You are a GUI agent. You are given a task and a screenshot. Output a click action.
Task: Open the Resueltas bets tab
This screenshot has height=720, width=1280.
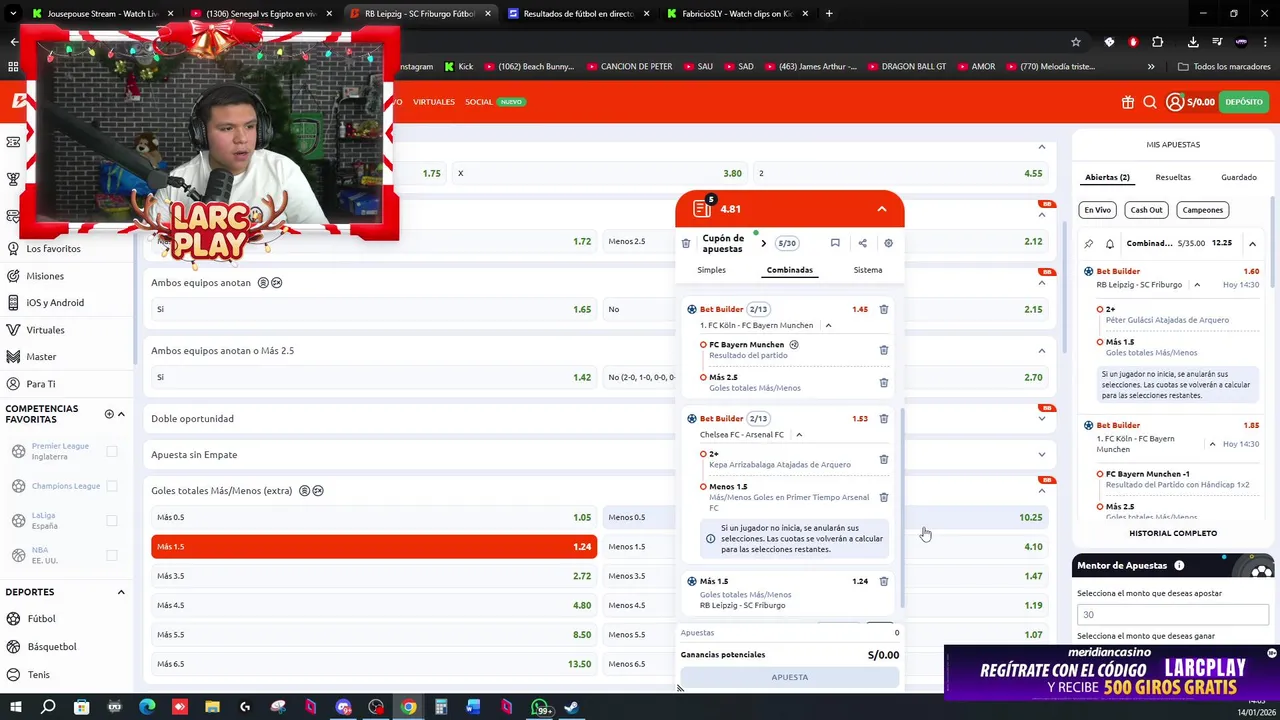(1173, 177)
